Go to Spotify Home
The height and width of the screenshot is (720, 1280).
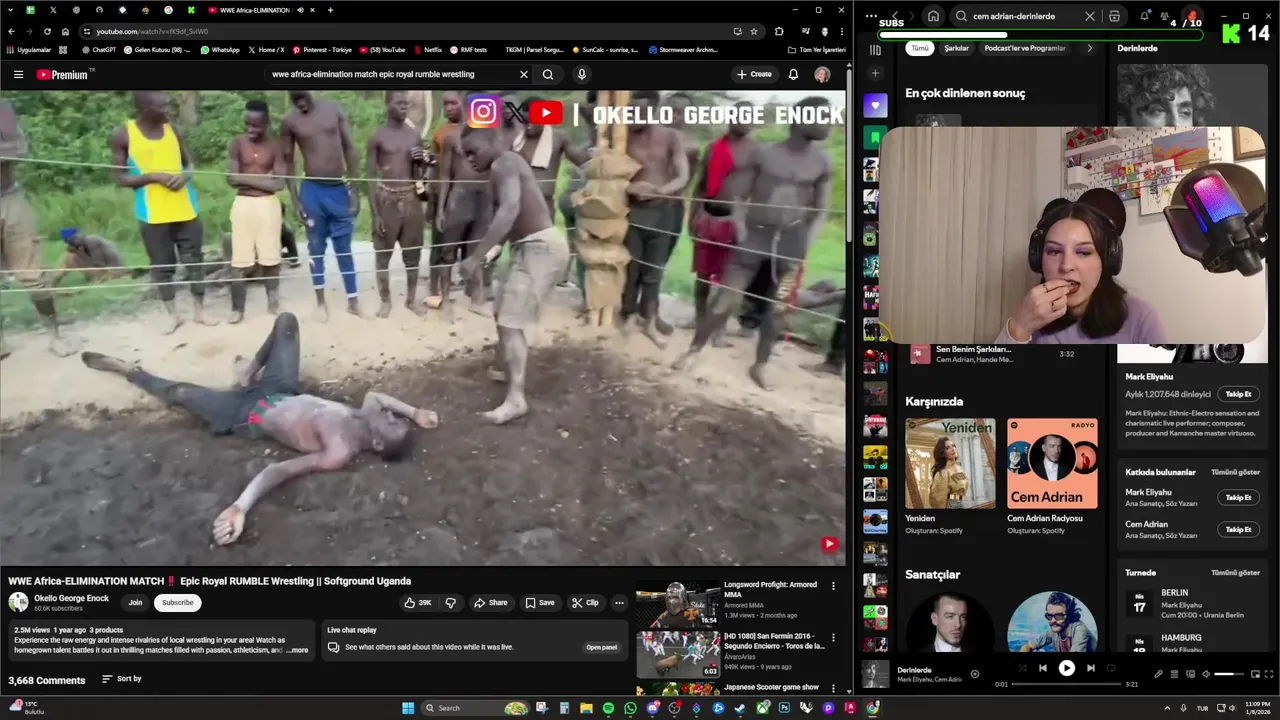pos(933,16)
